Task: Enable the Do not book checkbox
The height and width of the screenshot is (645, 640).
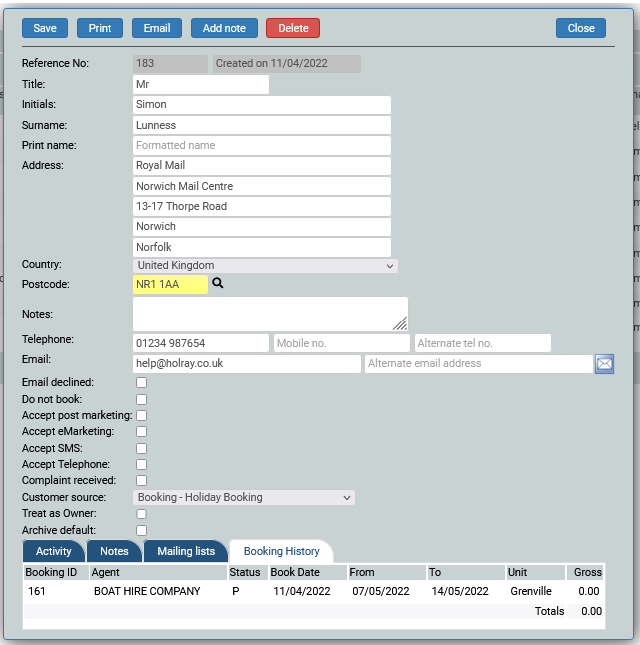Action: pyautogui.click(x=141, y=399)
